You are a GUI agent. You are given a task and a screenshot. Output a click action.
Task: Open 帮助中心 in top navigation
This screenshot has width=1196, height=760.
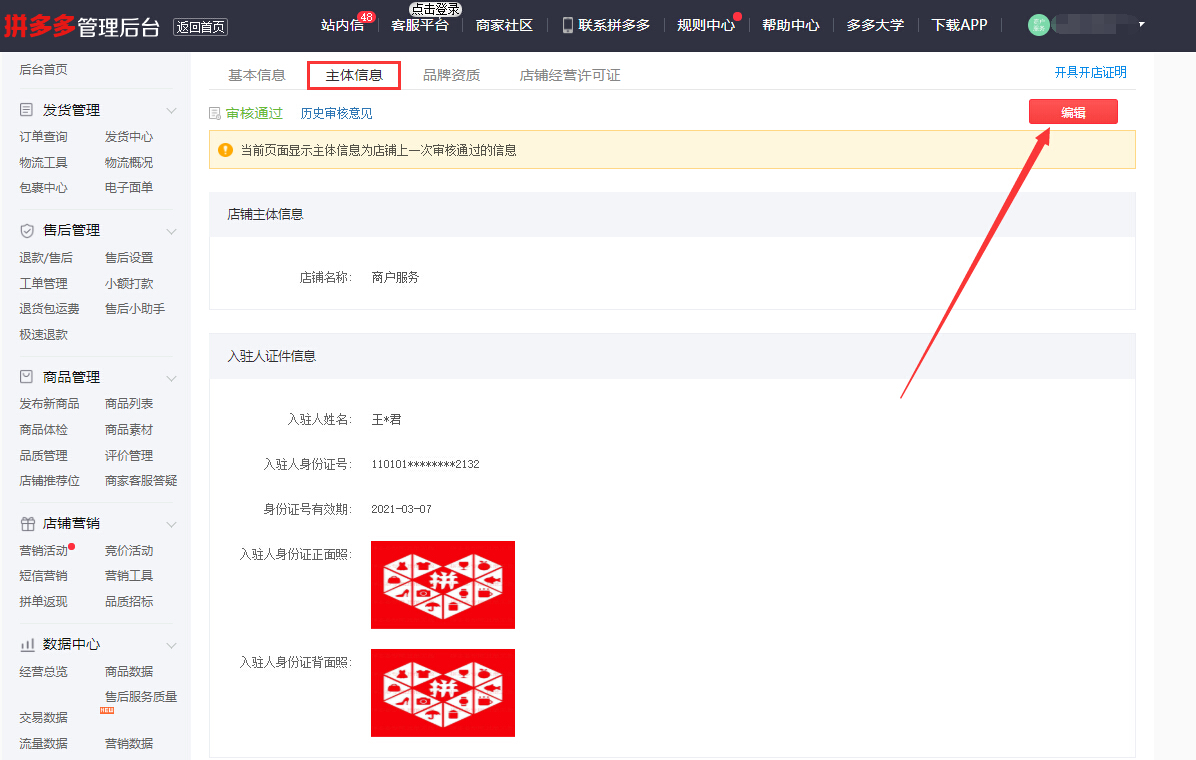pyautogui.click(x=791, y=25)
